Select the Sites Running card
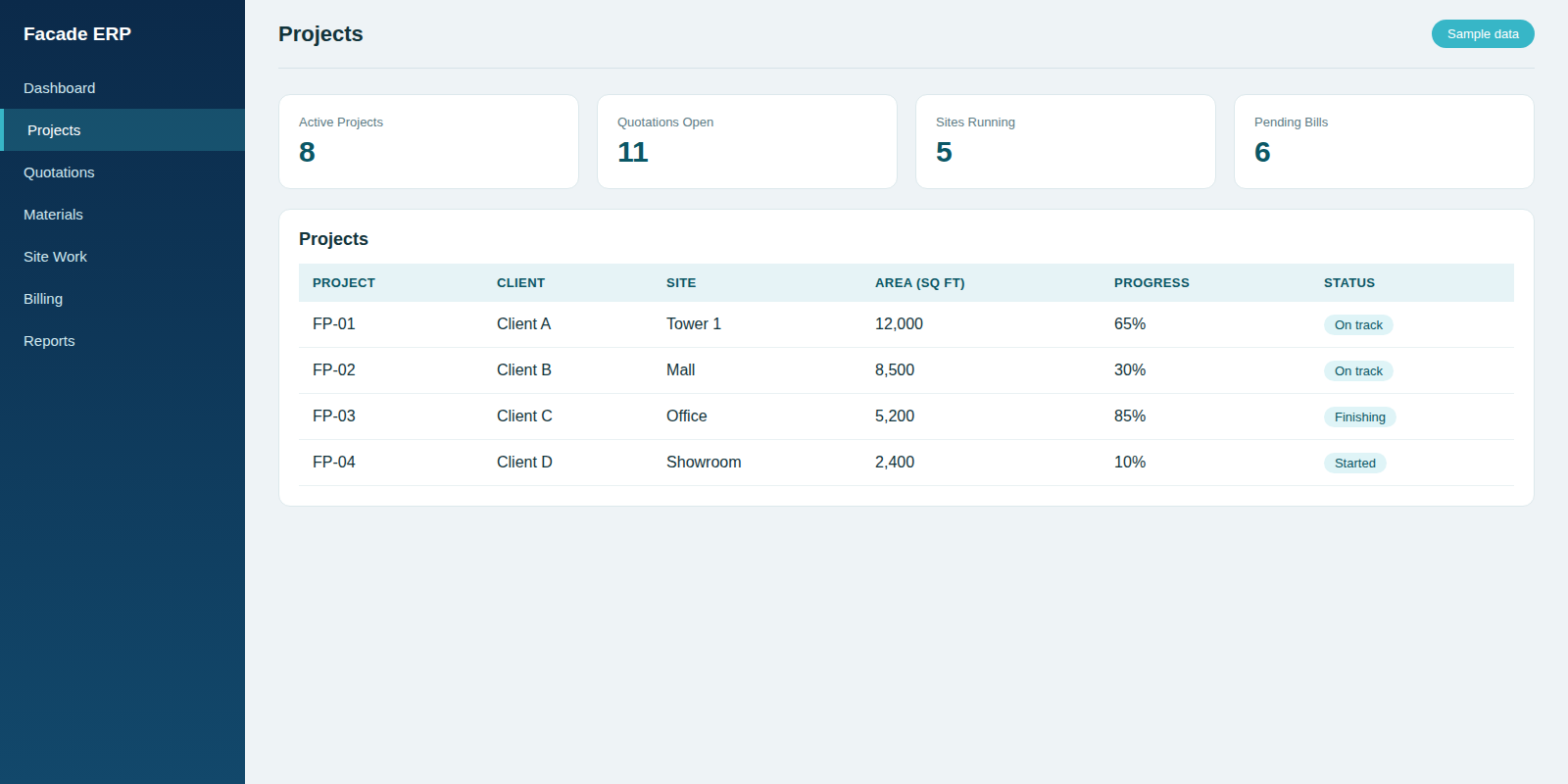This screenshot has height=784, width=1568. [1065, 142]
